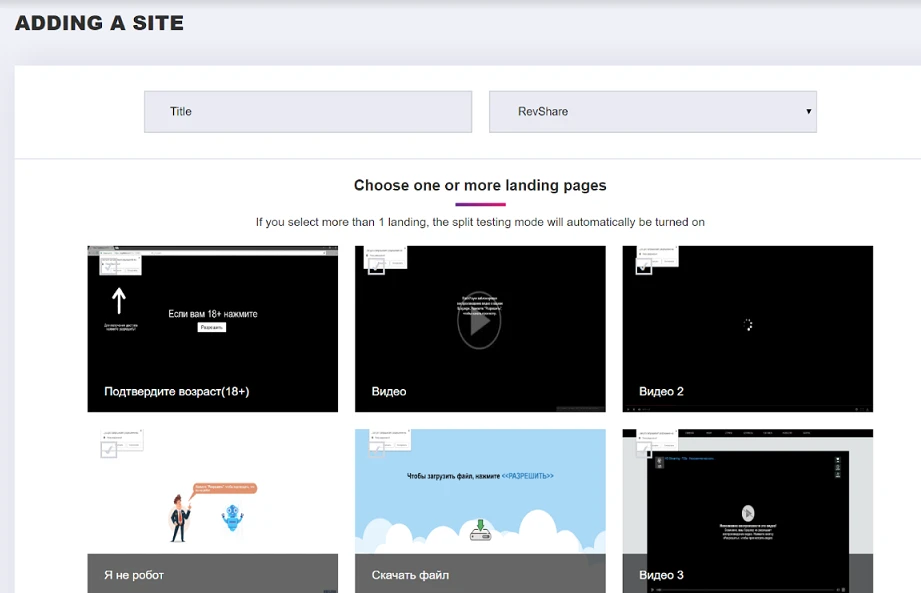This screenshot has height=593, width=921.
Task: Click the РАЗРЕШИТЬ link in download preview
Action: [527, 476]
